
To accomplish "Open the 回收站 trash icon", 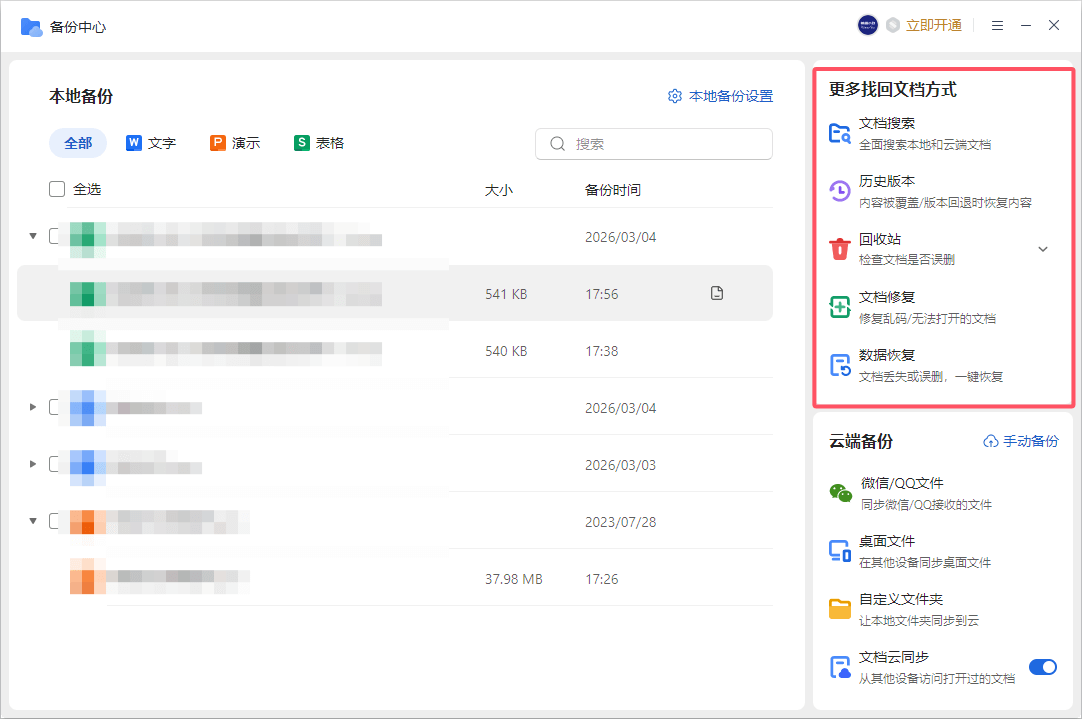I will tap(842, 246).
